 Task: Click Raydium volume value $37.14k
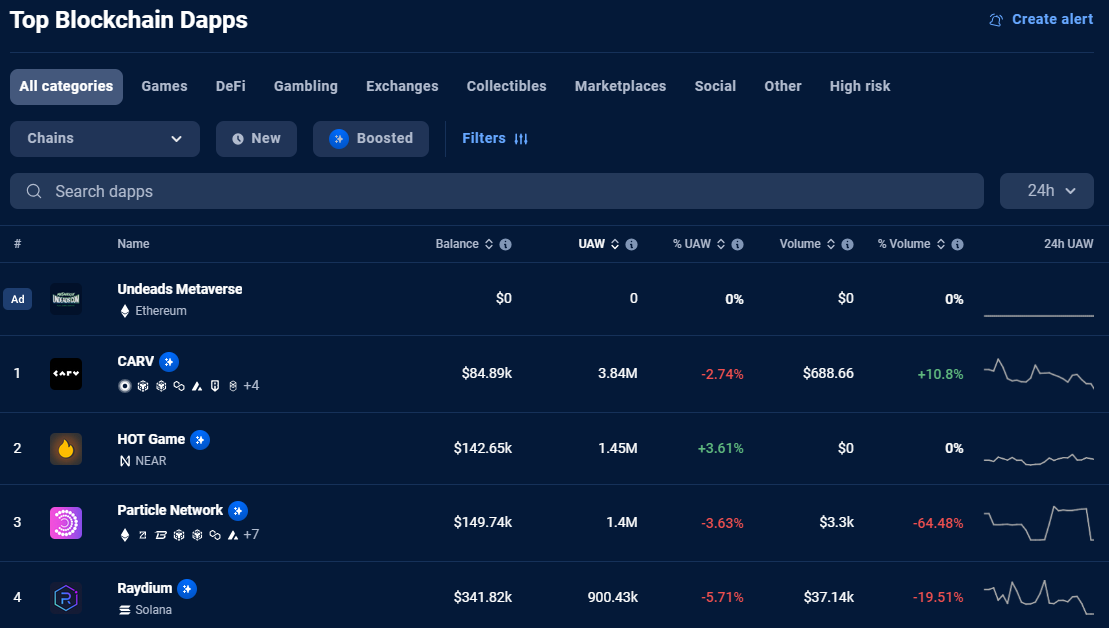pyautogui.click(x=828, y=598)
